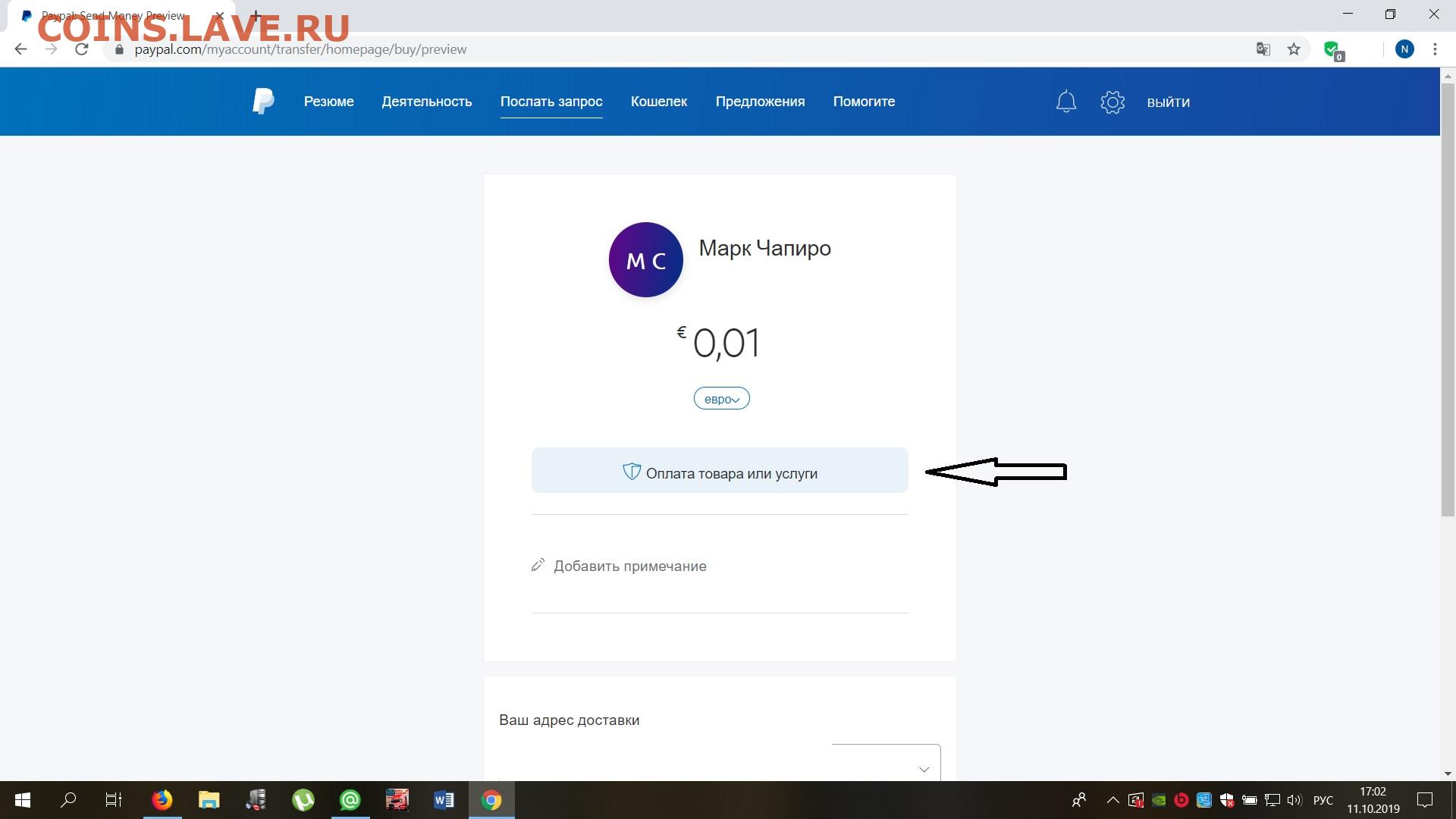Click the volume speaker tray icon
The image size is (1456, 819).
(1294, 800)
